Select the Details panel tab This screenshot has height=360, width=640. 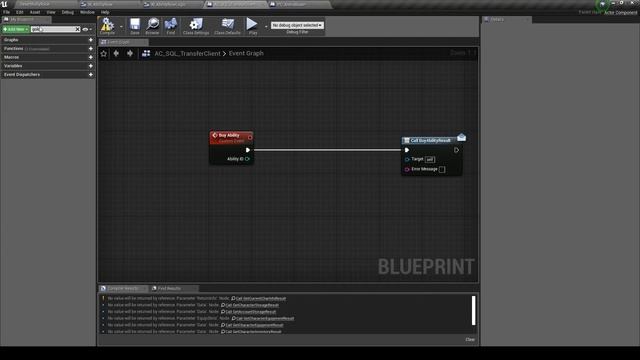point(507,20)
